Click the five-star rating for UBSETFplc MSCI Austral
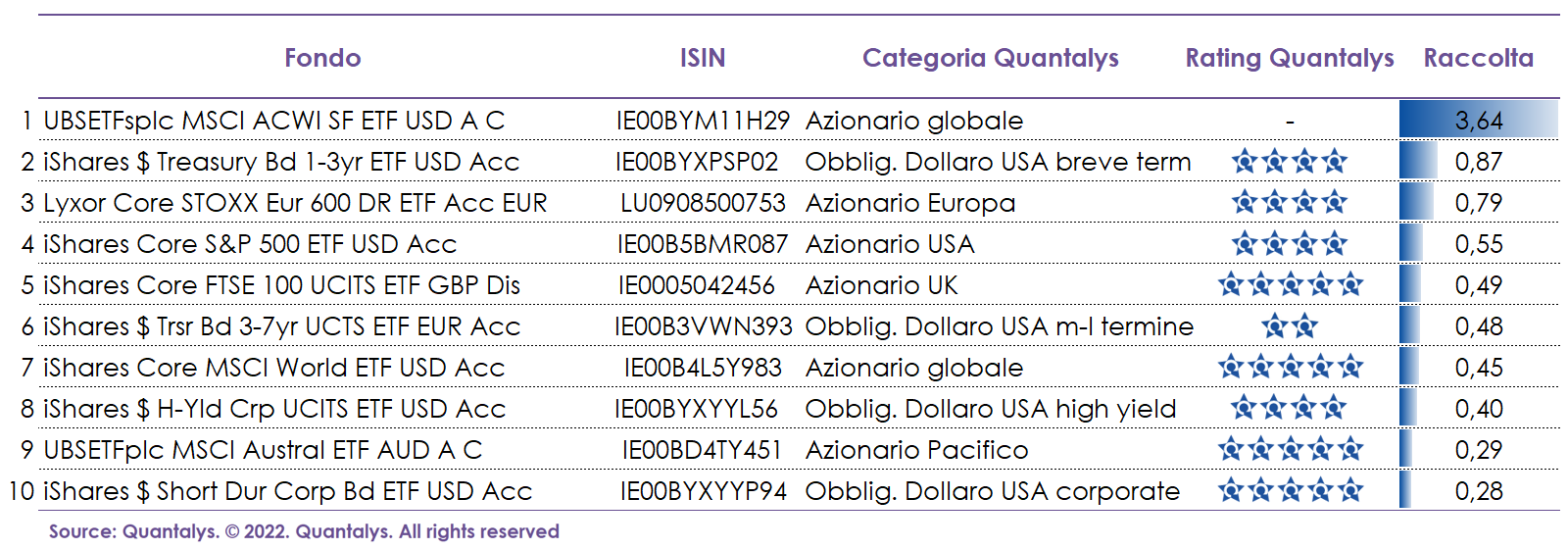The image size is (1568, 549). 1289,450
